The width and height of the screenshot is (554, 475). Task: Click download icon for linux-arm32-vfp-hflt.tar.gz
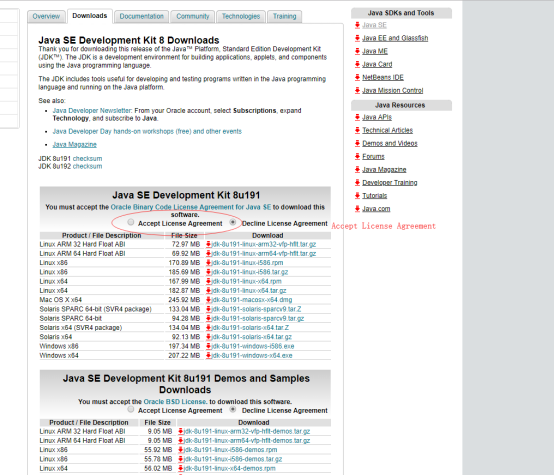tap(208, 244)
